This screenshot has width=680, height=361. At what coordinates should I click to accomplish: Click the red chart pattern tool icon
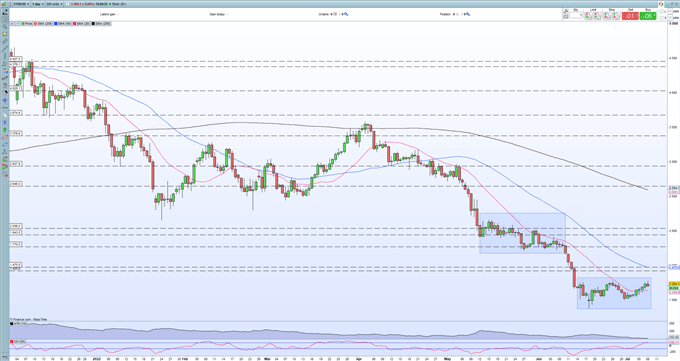5,158
